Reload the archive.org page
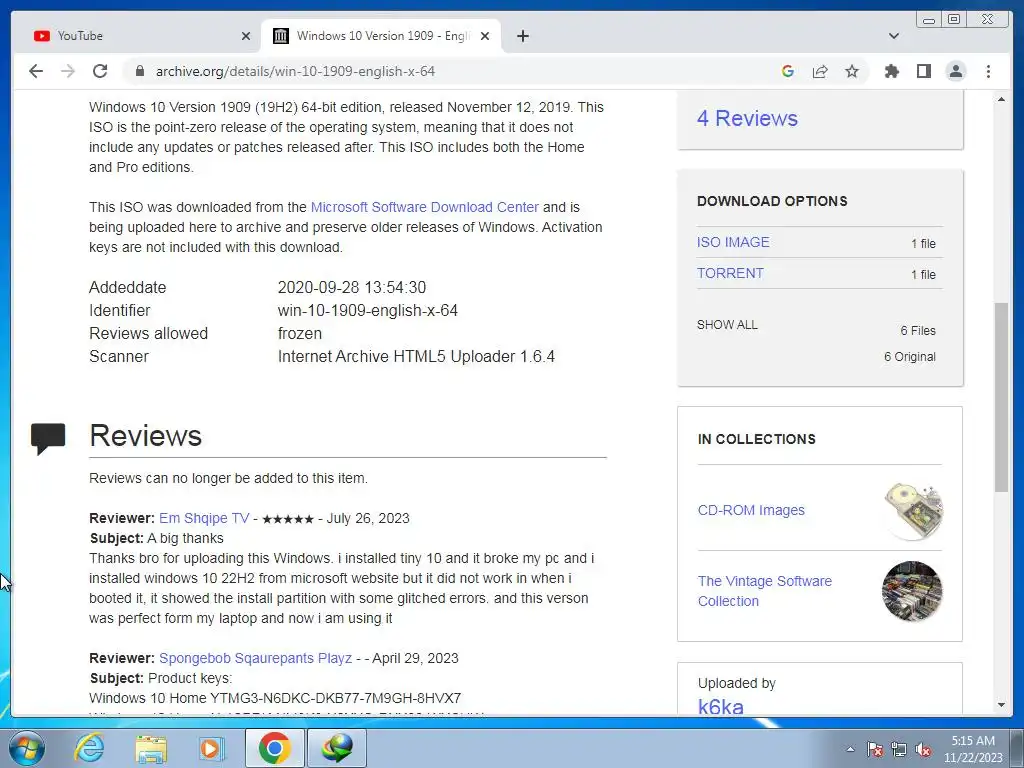This screenshot has width=1024, height=768. pos(100,71)
